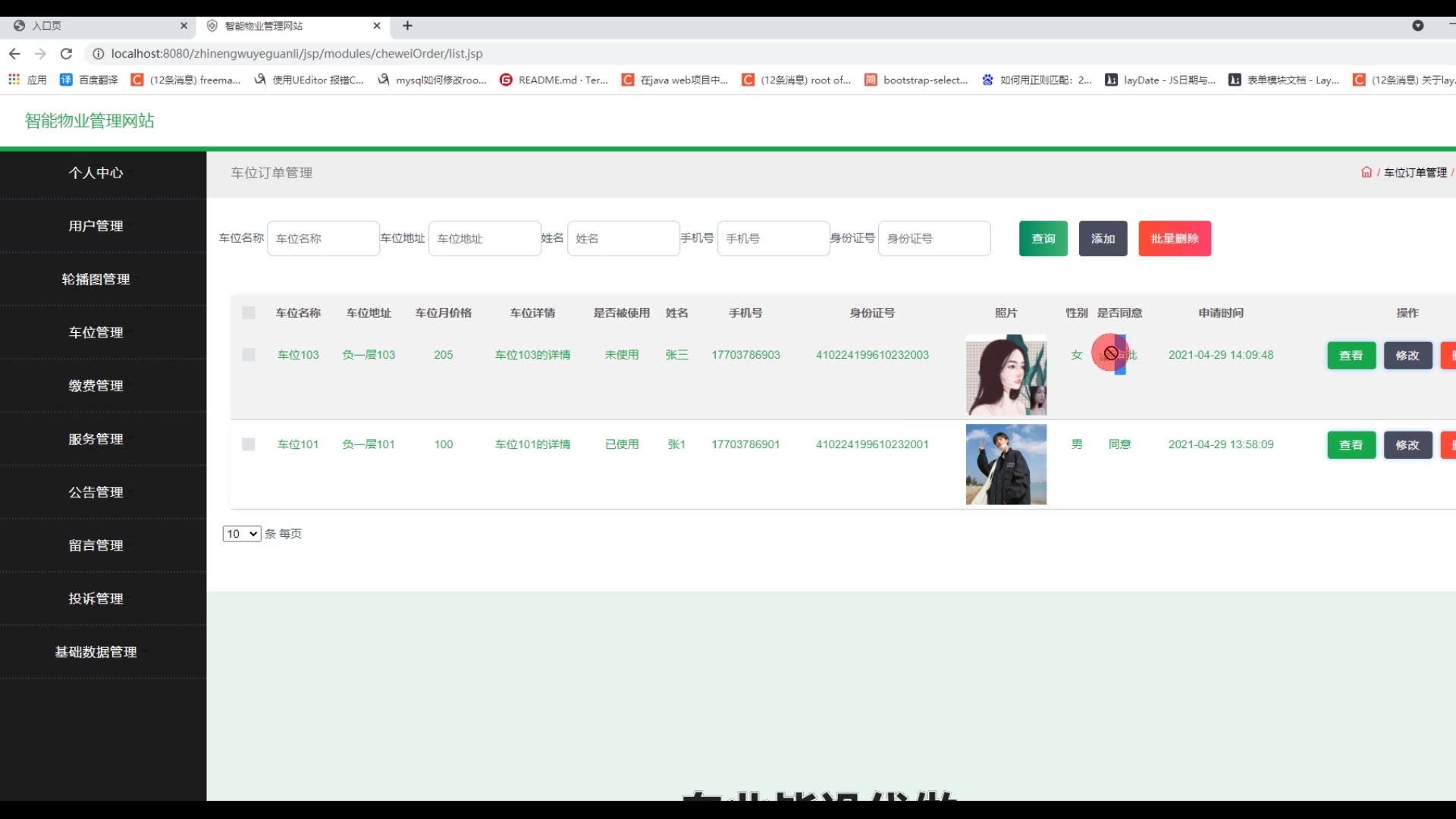
Task: Click the site info icon in address bar
Action: (98, 54)
